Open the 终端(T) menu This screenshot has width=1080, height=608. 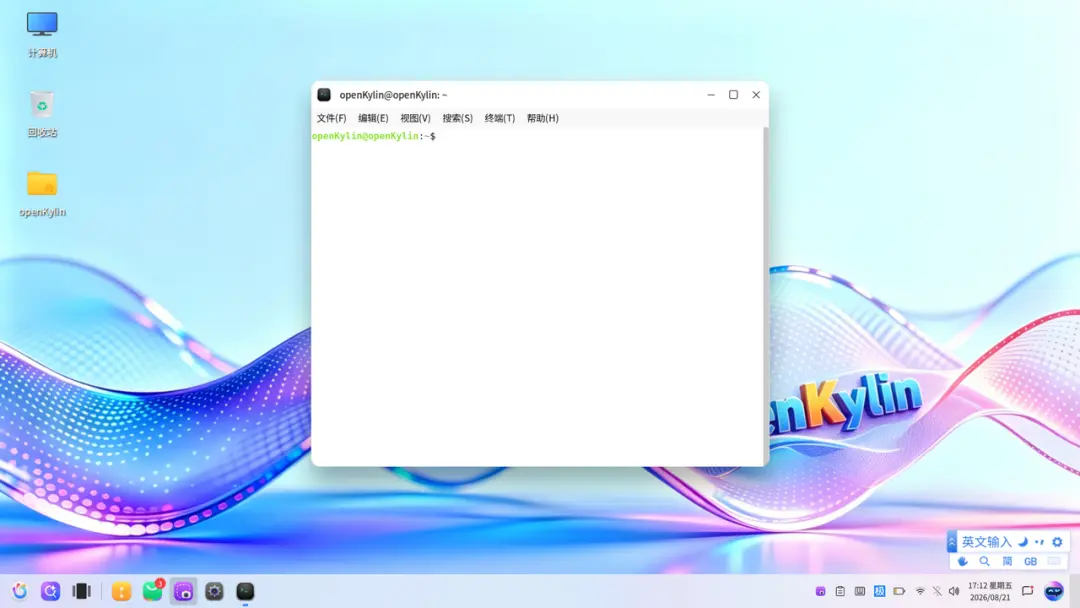click(x=499, y=118)
